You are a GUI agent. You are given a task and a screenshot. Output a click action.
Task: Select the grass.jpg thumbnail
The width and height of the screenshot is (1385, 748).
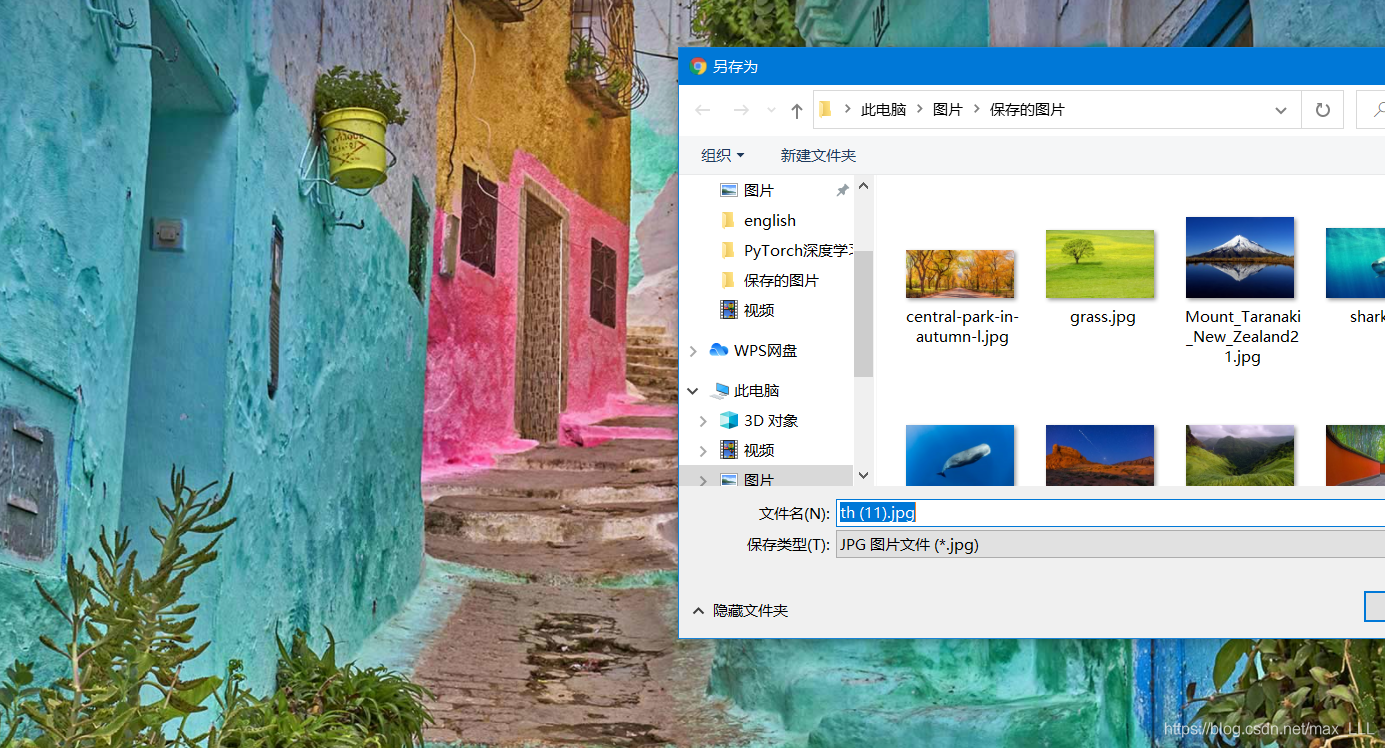1099,263
